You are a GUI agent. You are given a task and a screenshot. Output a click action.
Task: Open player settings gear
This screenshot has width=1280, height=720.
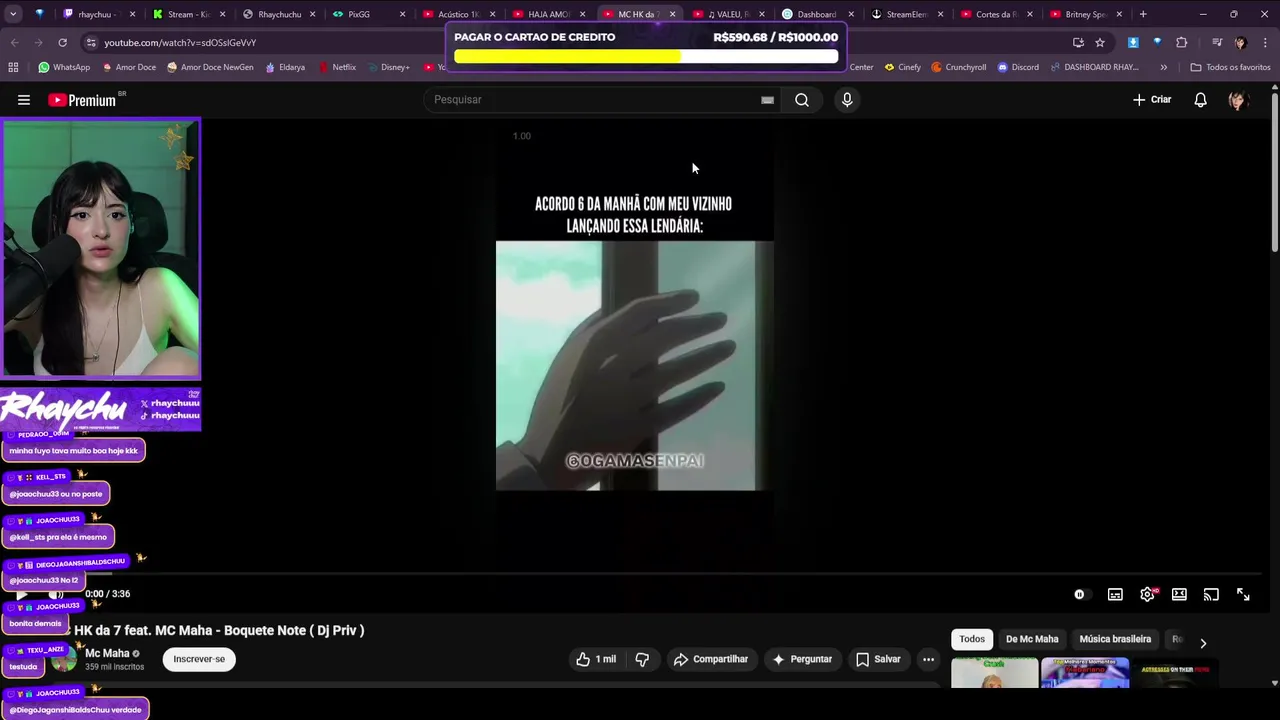1148,595
